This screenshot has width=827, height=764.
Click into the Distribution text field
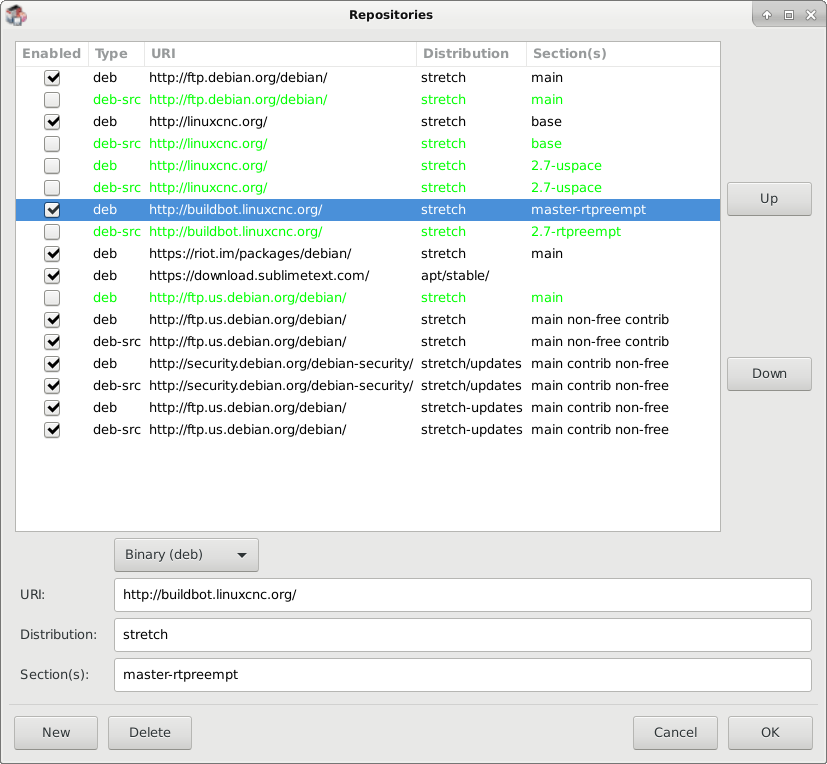463,635
